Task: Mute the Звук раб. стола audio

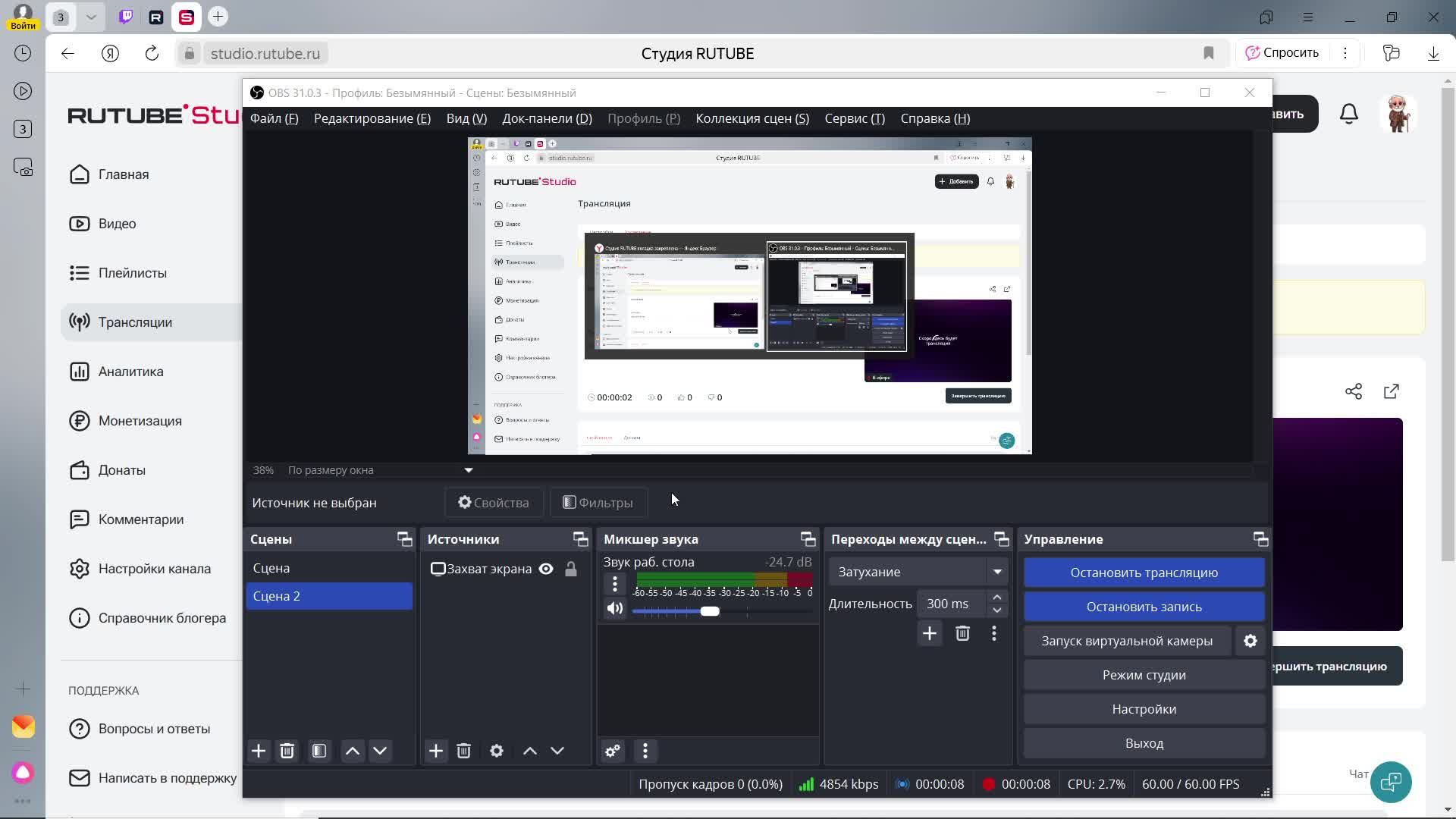Action: (615, 608)
